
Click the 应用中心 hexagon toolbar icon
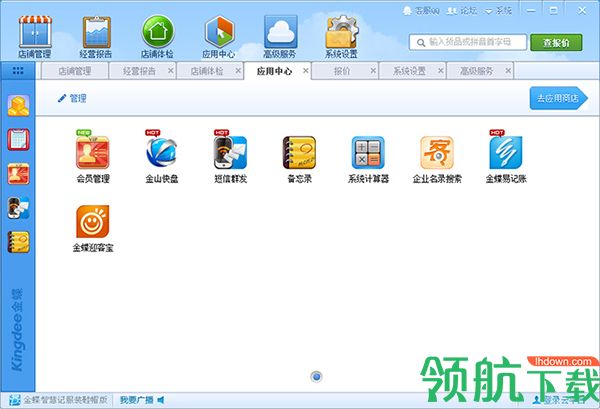coord(219,37)
